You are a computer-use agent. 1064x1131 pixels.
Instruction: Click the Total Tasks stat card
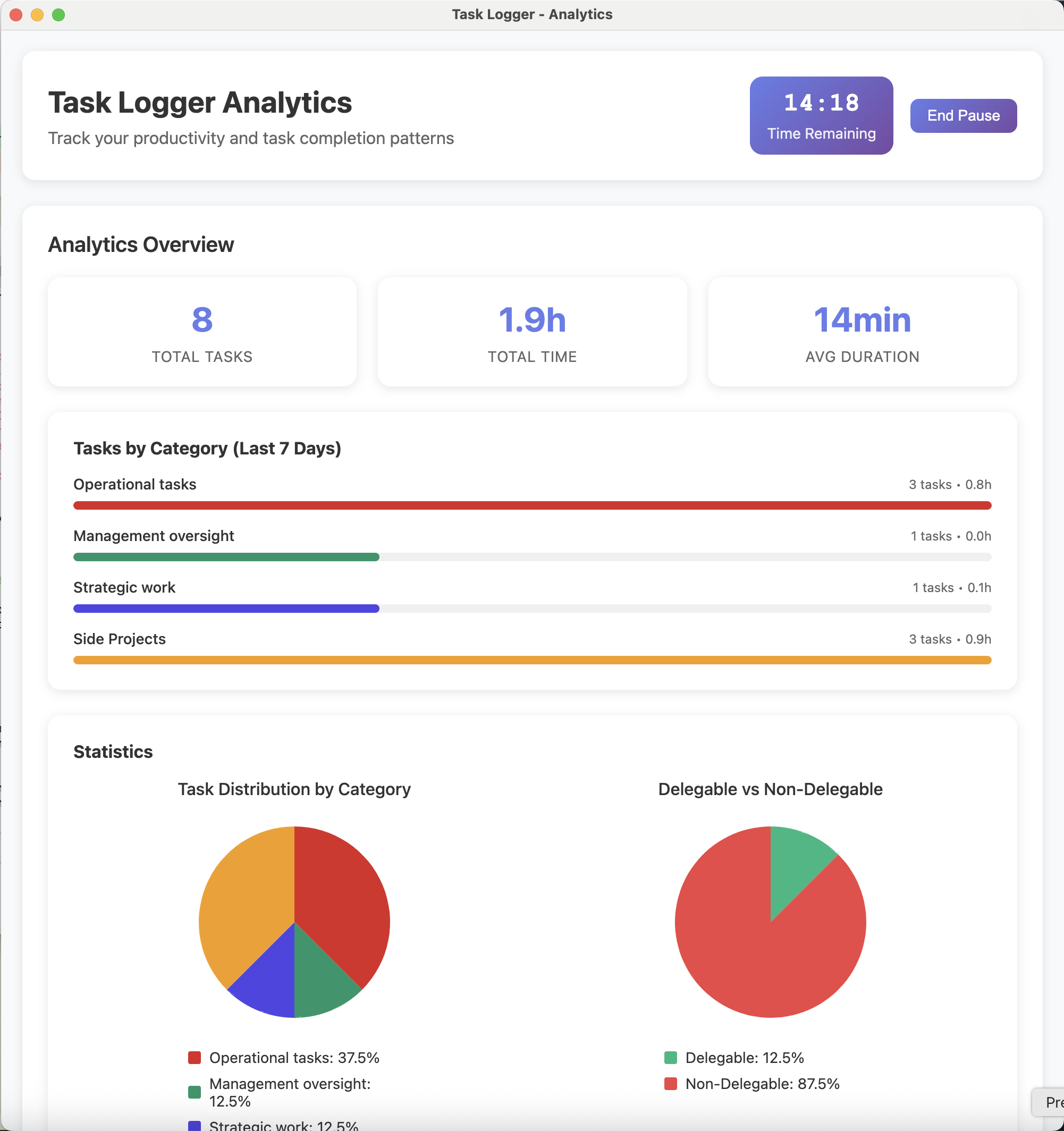202,332
